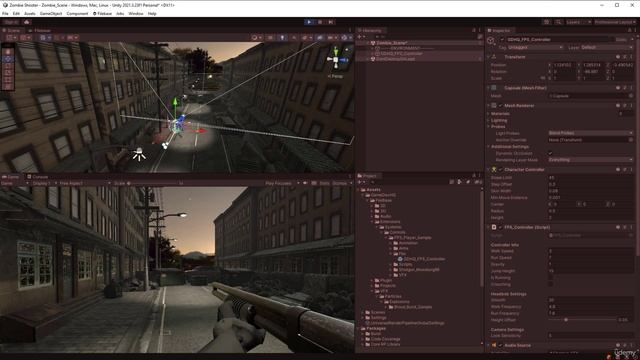
Task: Open Light Probes Blend Probes dropdown
Action: 591,133
